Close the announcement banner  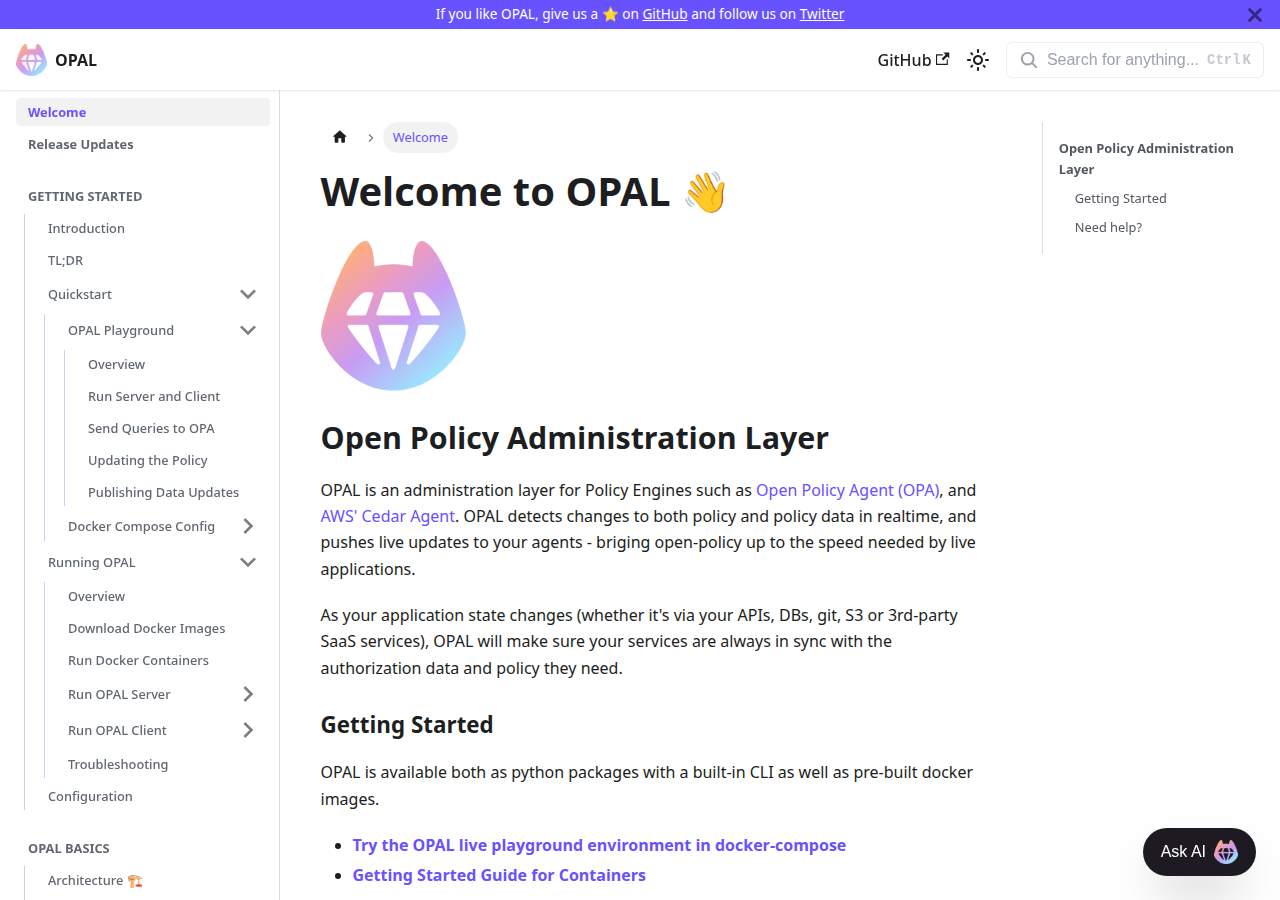(1255, 15)
